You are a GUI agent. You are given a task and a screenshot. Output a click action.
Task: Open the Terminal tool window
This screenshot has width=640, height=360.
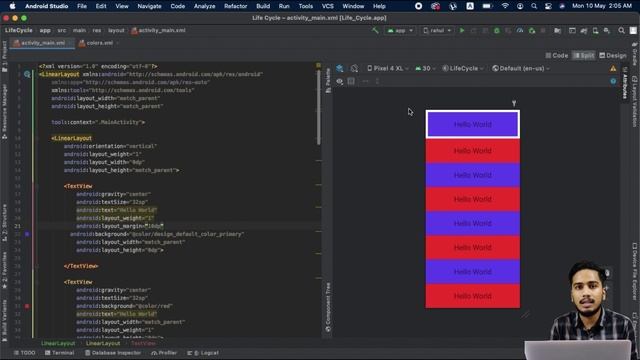click(x=60, y=353)
